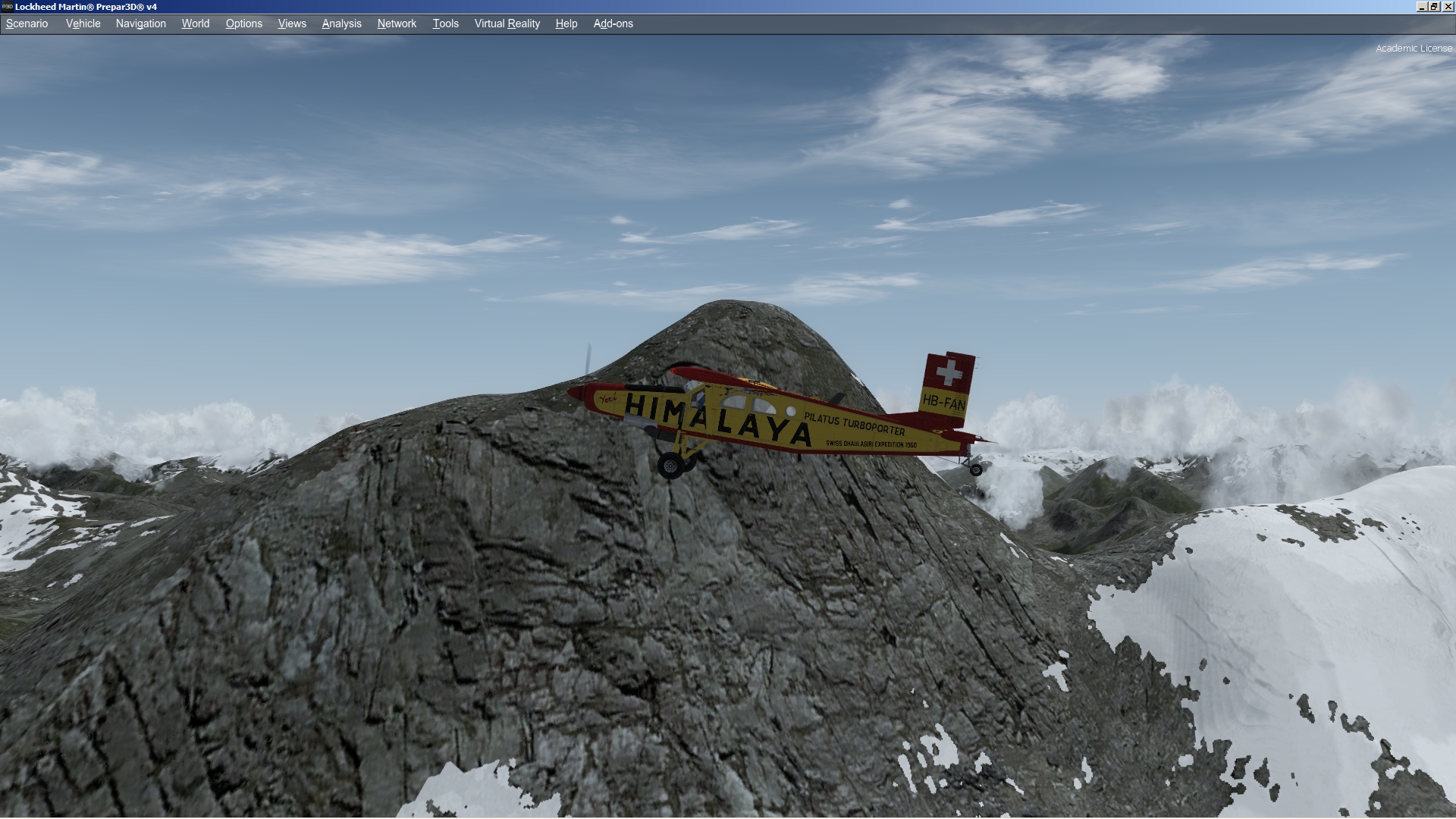
Task: Open the Help menu
Action: [566, 24]
